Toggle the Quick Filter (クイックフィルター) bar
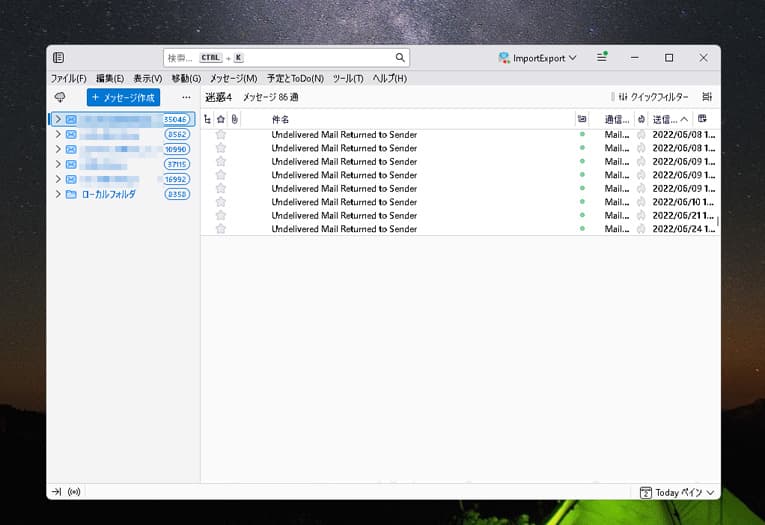 click(650, 97)
